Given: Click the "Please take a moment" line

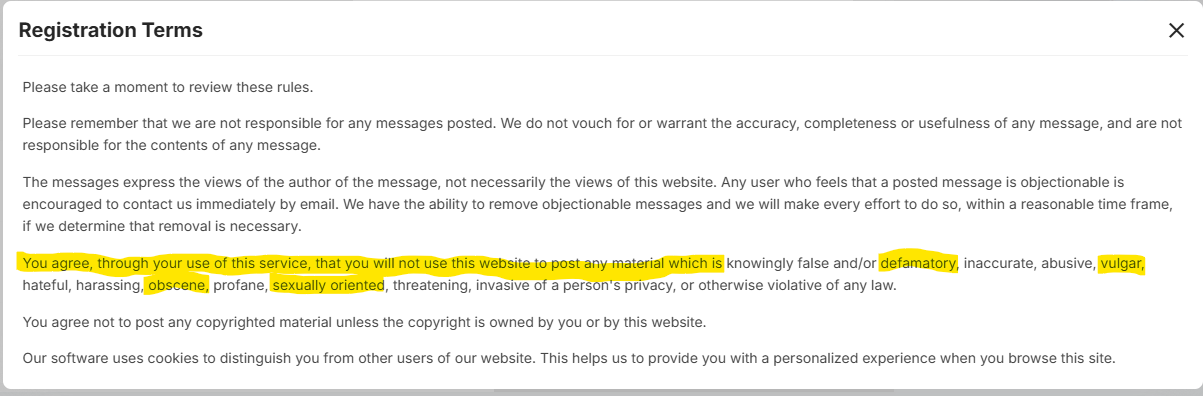Looking at the screenshot, I should 168,87.
